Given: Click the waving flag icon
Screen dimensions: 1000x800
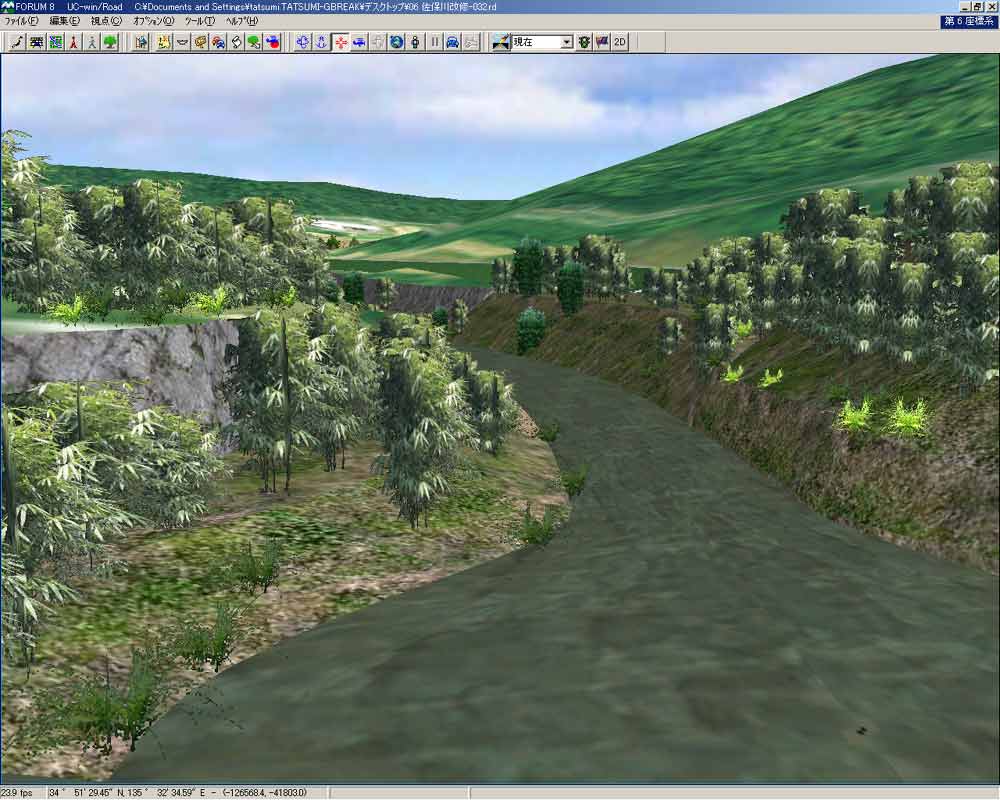Looking at the screenshot, I should pos(601,42).
